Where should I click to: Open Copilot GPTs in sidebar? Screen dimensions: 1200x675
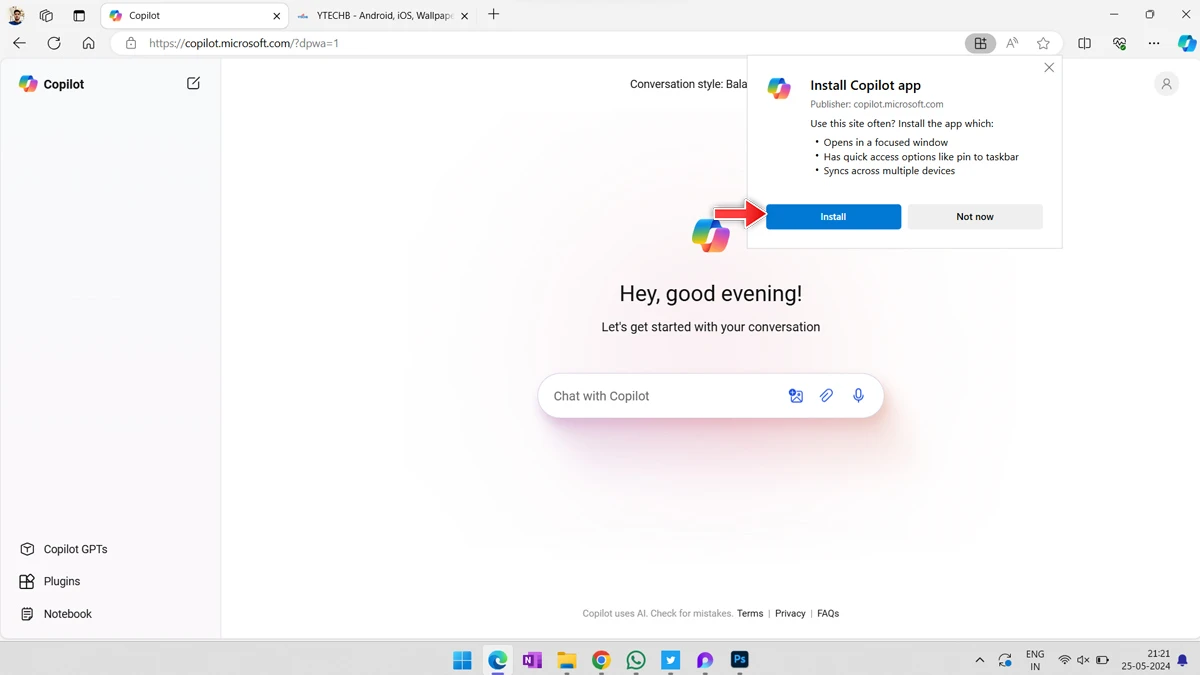pos(64,549)
